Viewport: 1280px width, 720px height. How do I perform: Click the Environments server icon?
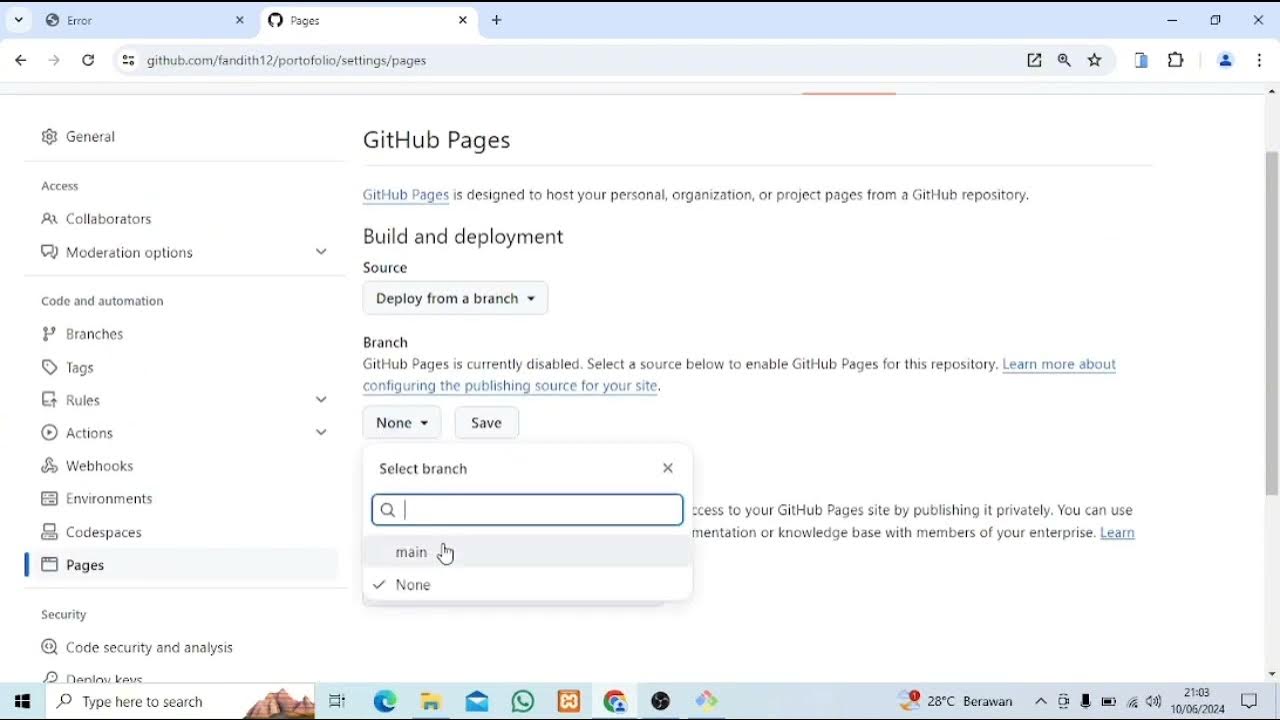tap(49, 499)
